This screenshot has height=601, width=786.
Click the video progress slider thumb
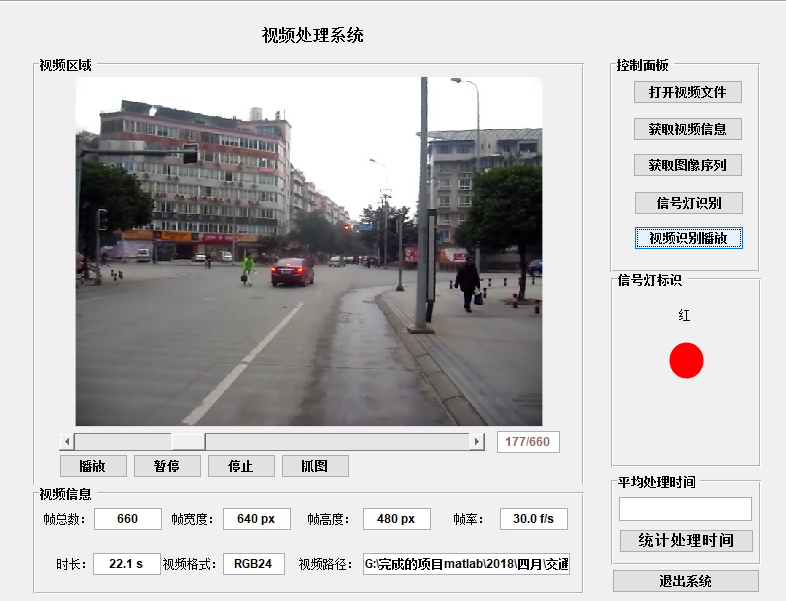[x=188, y=442]
